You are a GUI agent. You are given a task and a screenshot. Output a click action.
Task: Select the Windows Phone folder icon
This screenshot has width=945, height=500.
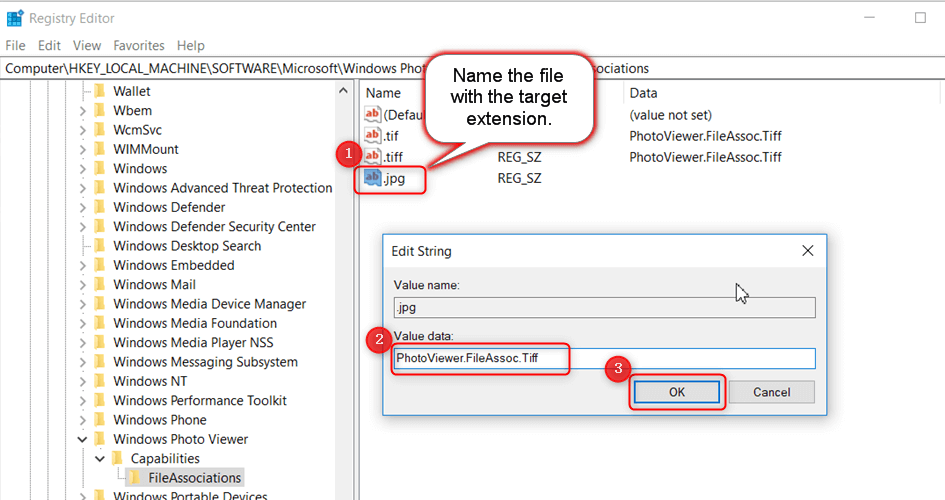(x=100, y=419)
